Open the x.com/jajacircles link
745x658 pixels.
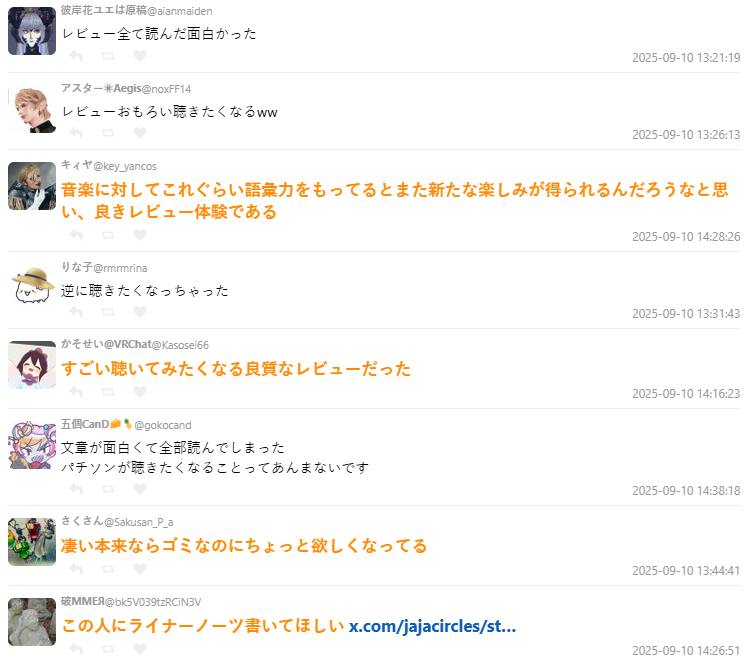click(x=432, y=626)
